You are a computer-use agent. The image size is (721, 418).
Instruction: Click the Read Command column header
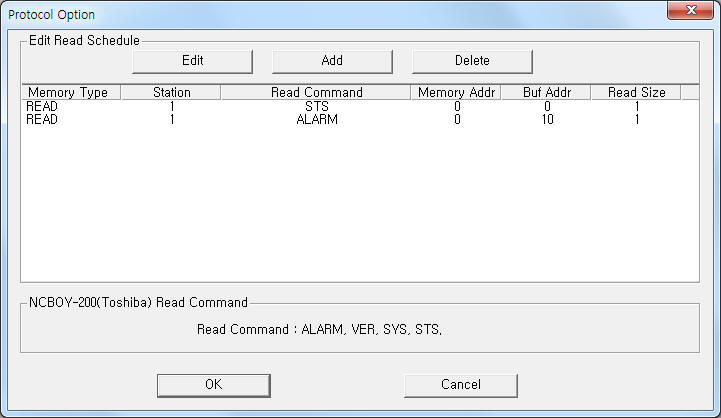(x=316, y=92)
